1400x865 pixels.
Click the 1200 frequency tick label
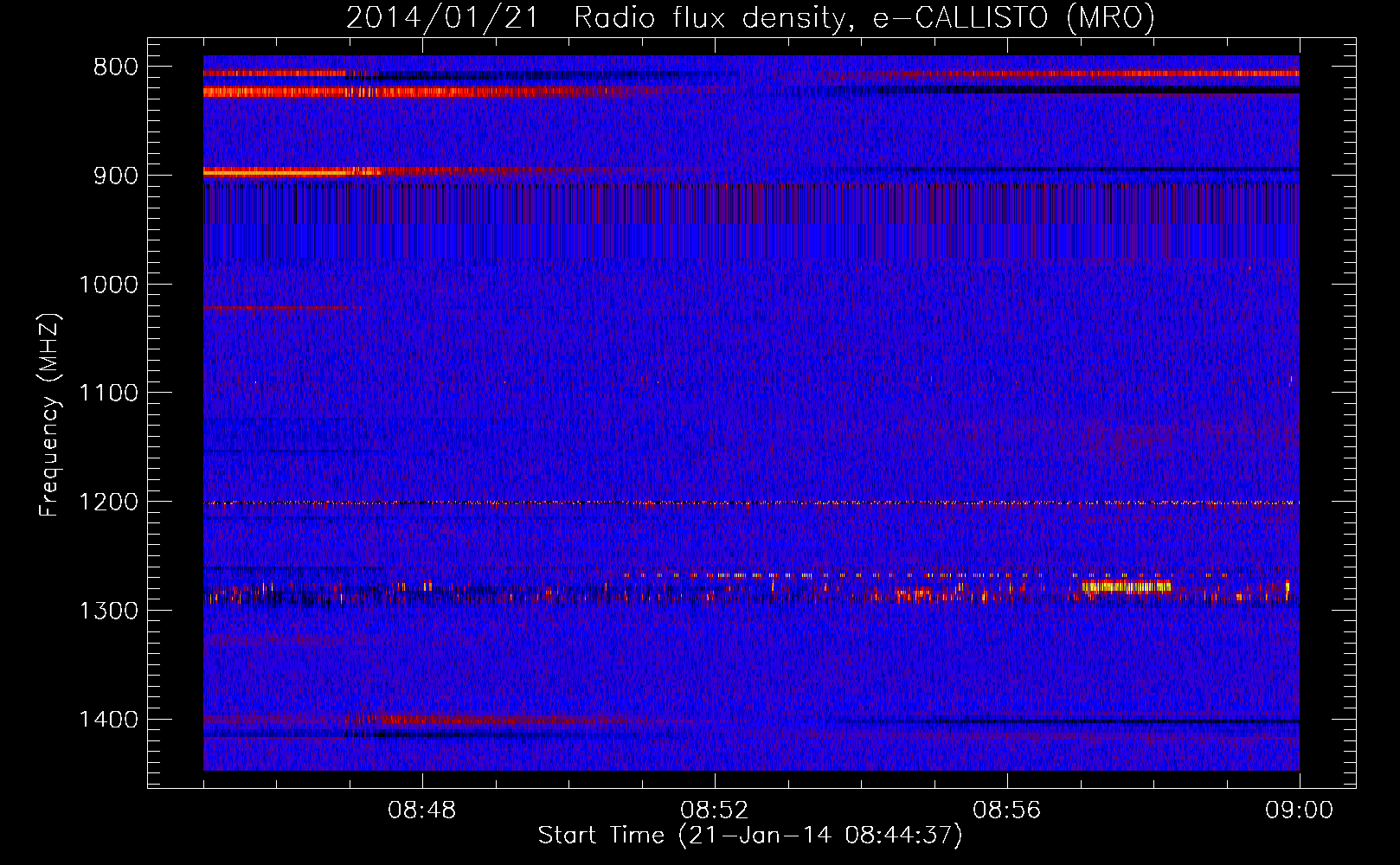point(107,502)
